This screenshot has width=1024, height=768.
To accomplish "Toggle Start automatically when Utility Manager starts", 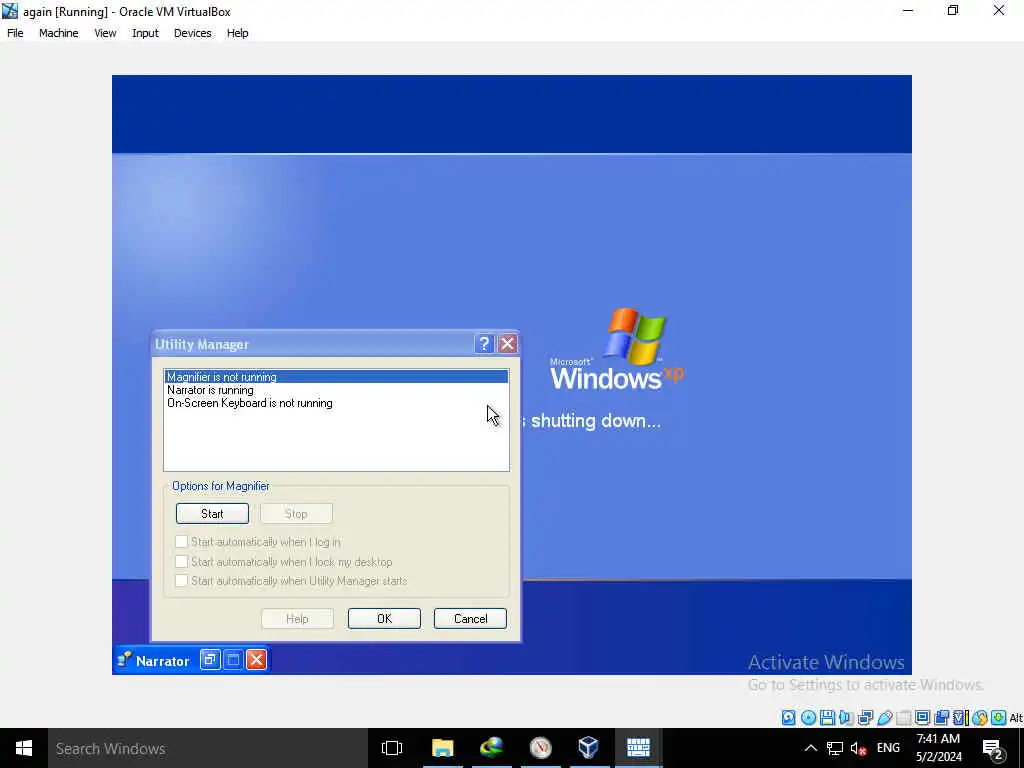I will [x=182, y=581].
